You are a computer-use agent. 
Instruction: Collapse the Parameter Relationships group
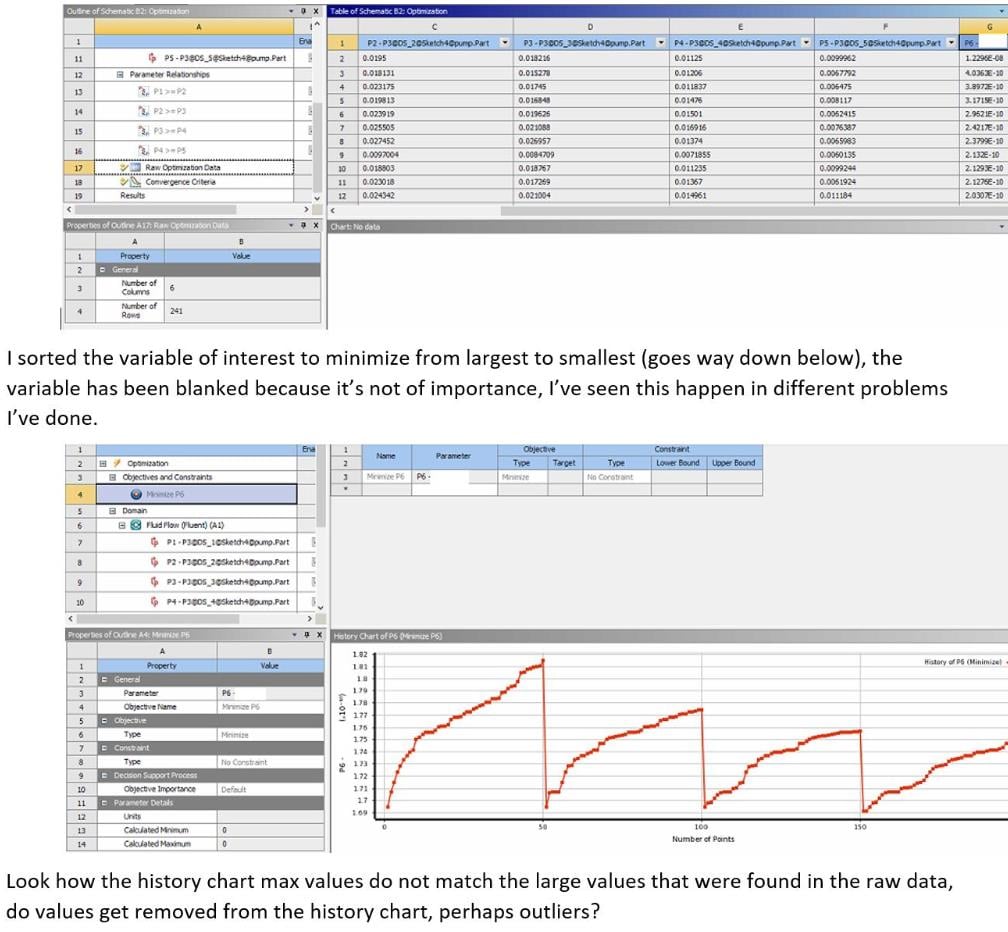pyautogui.click(x=122, y=73)
